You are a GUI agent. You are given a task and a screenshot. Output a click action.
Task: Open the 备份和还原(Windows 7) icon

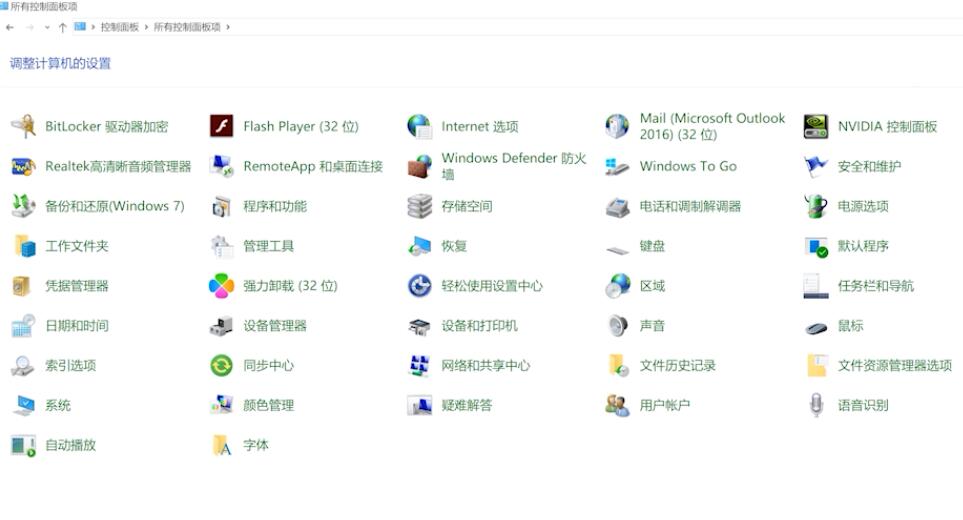23,206
